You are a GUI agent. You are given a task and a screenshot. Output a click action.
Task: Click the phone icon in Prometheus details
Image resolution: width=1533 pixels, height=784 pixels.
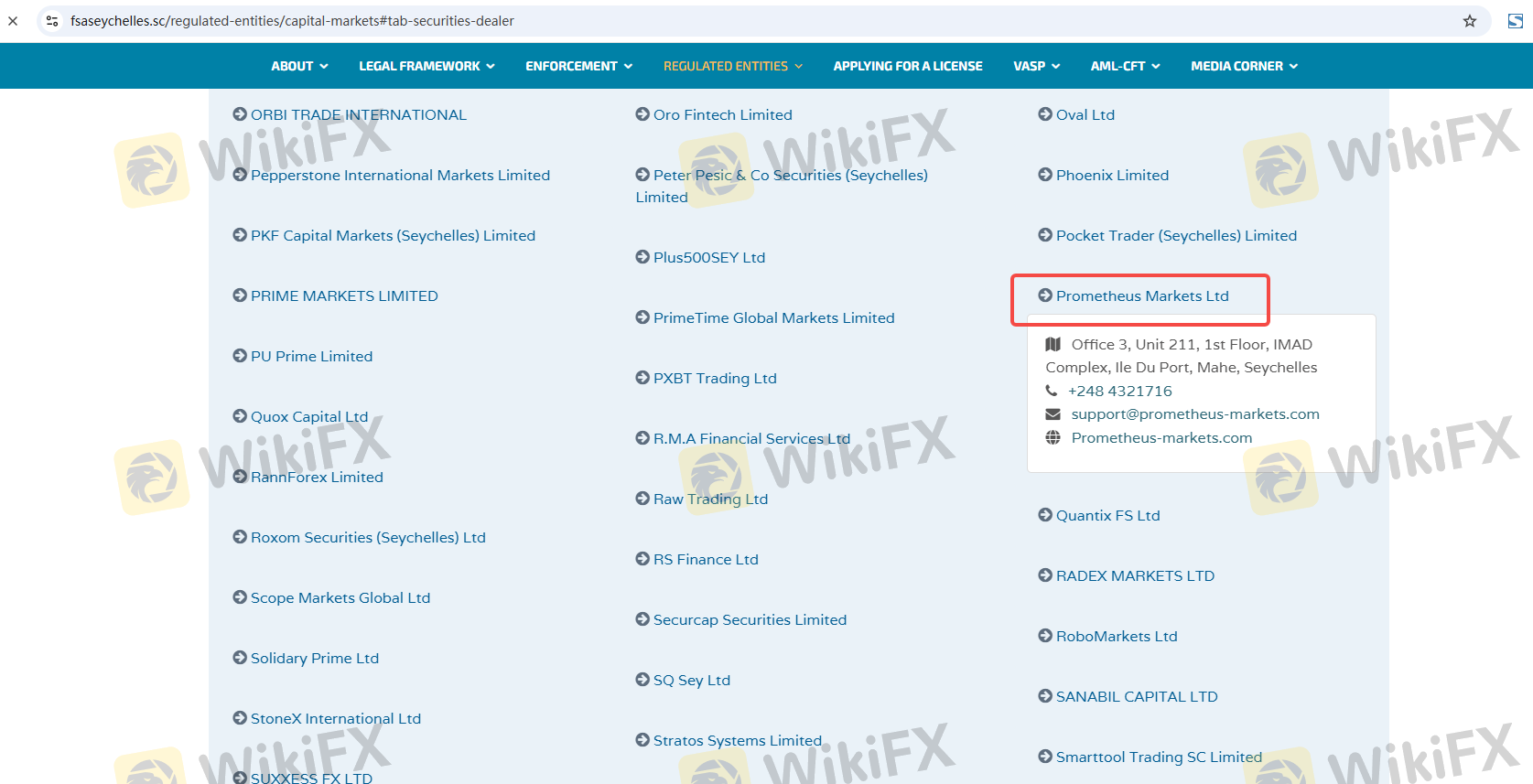tap(1052, 391)
